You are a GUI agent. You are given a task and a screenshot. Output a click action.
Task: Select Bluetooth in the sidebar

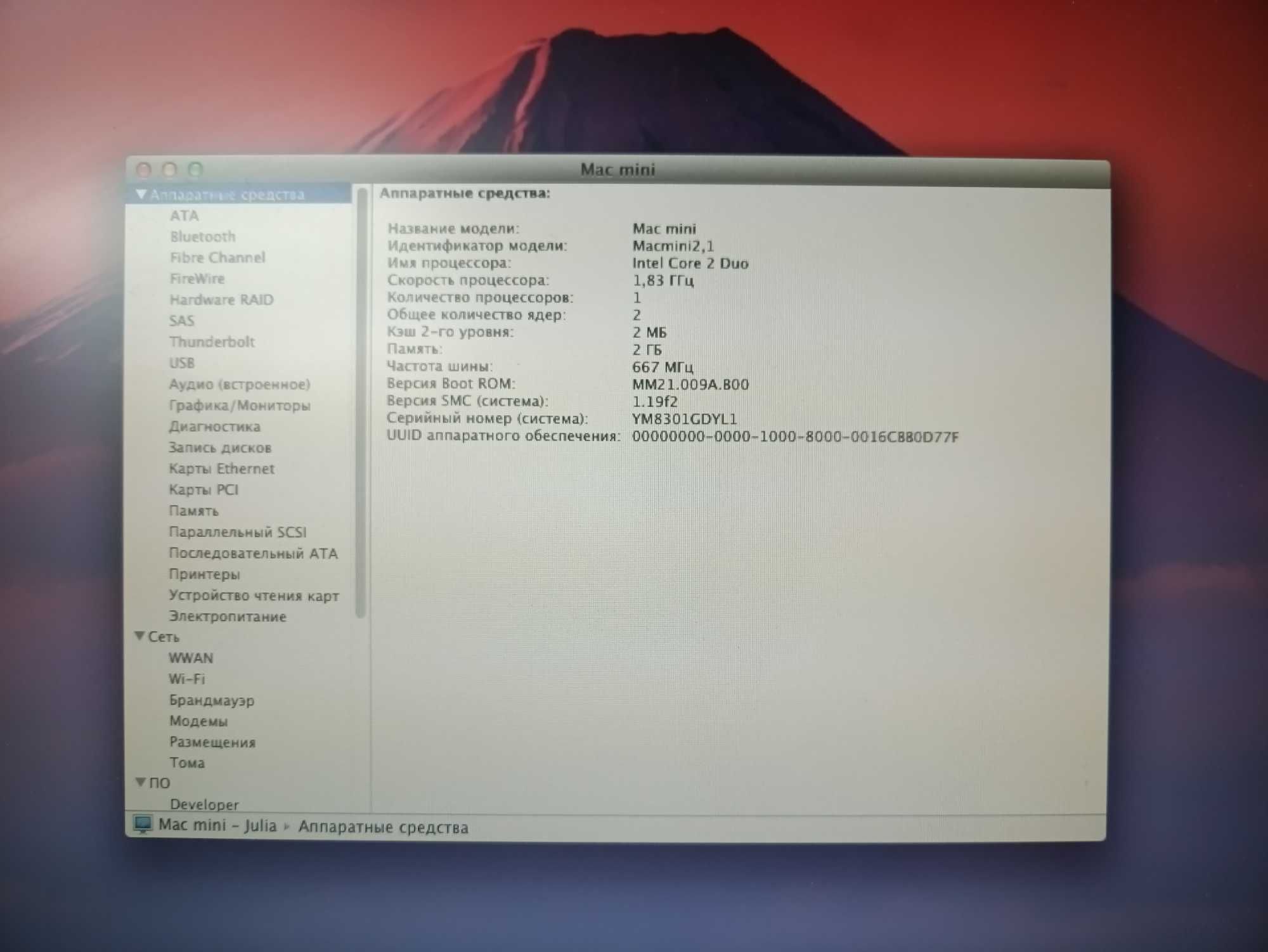[x=202, y=236]
